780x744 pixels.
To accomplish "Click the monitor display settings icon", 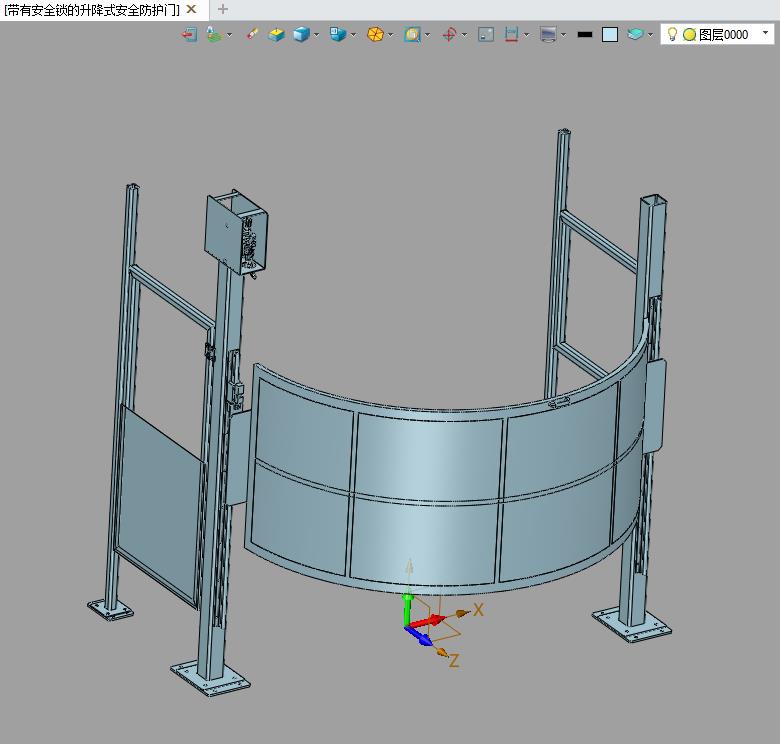I will [x=548, y=34].
